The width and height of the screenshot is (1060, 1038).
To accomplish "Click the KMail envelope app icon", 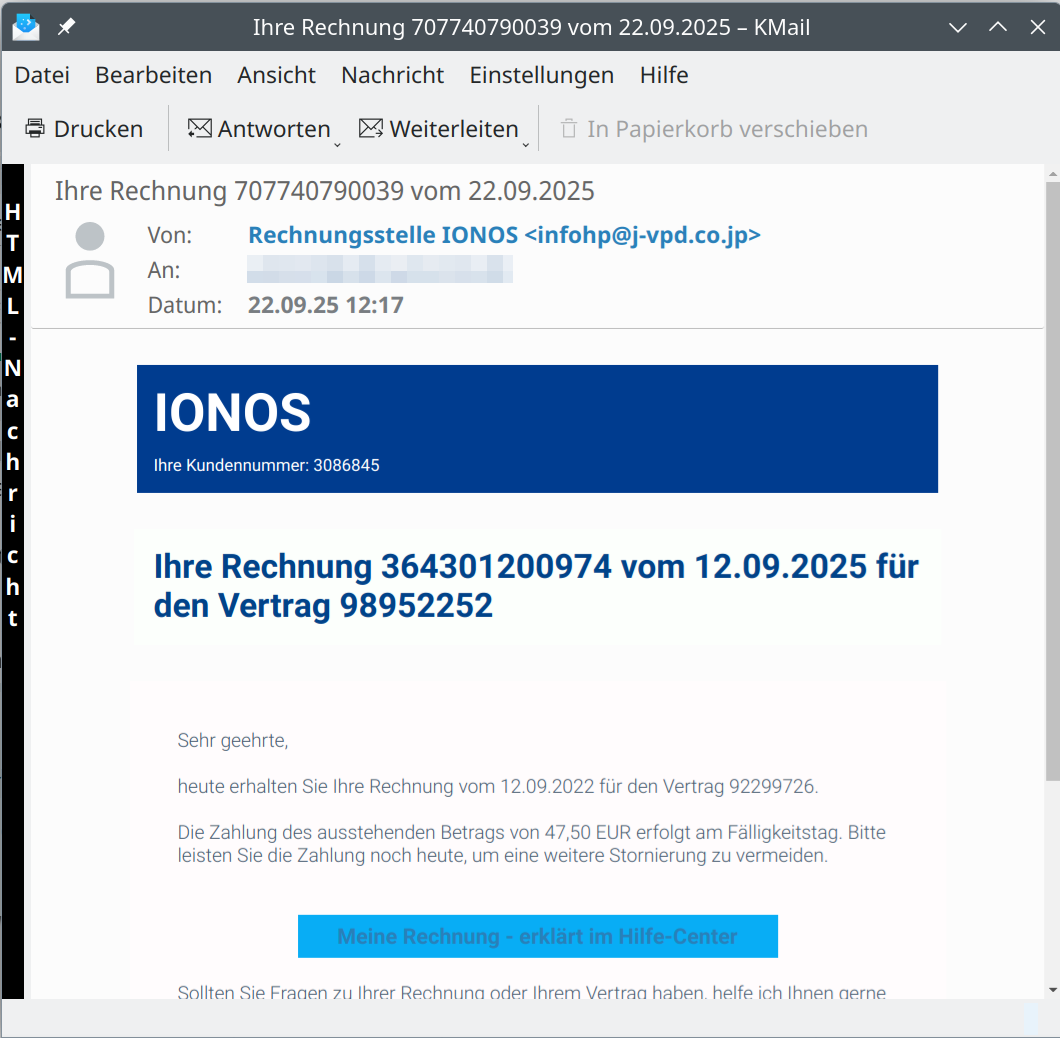I will [26, 27].
